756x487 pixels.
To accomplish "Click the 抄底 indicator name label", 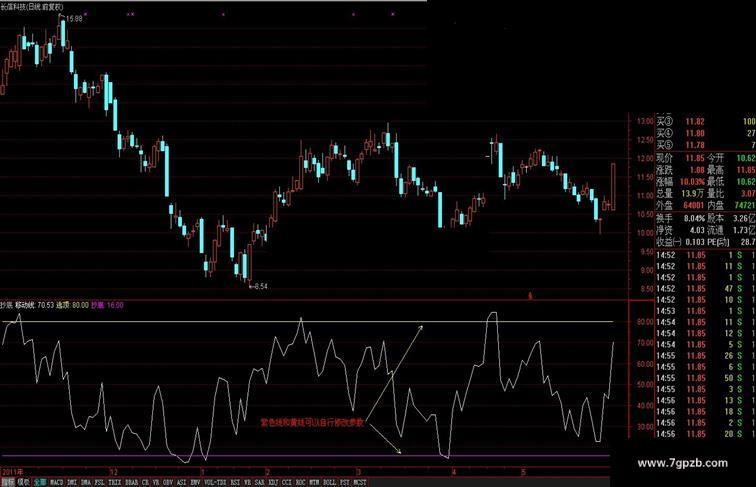I will pyautogui.click(x=6, y=305).
